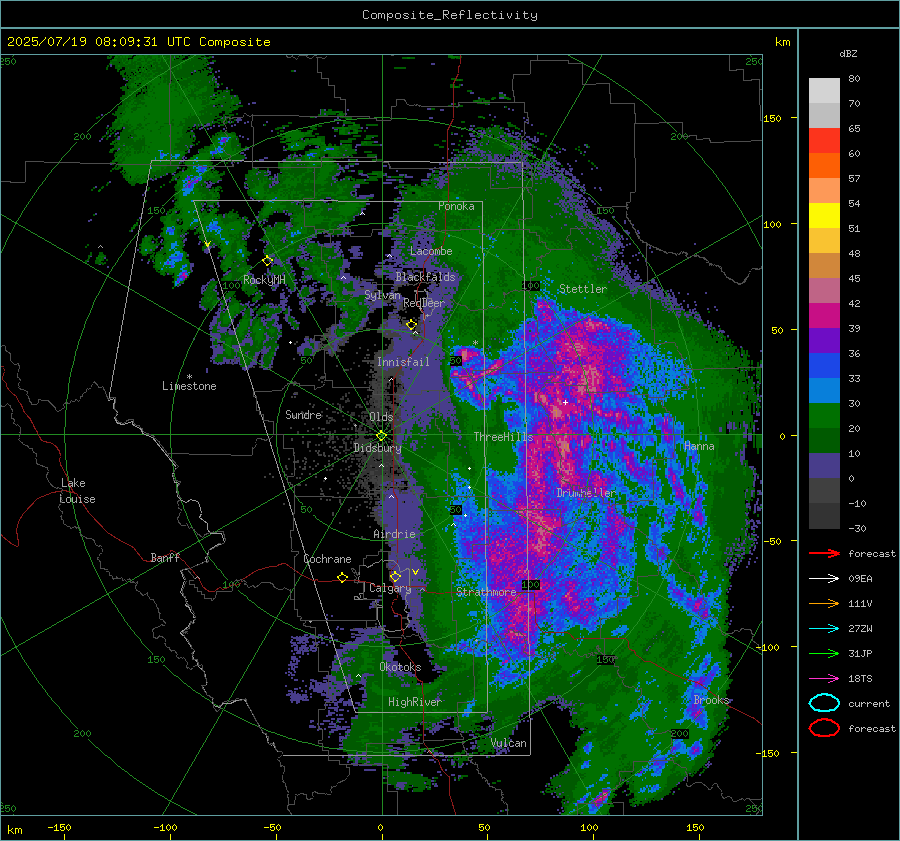Click the yellow diamond marker beside RockyMH

267,261
